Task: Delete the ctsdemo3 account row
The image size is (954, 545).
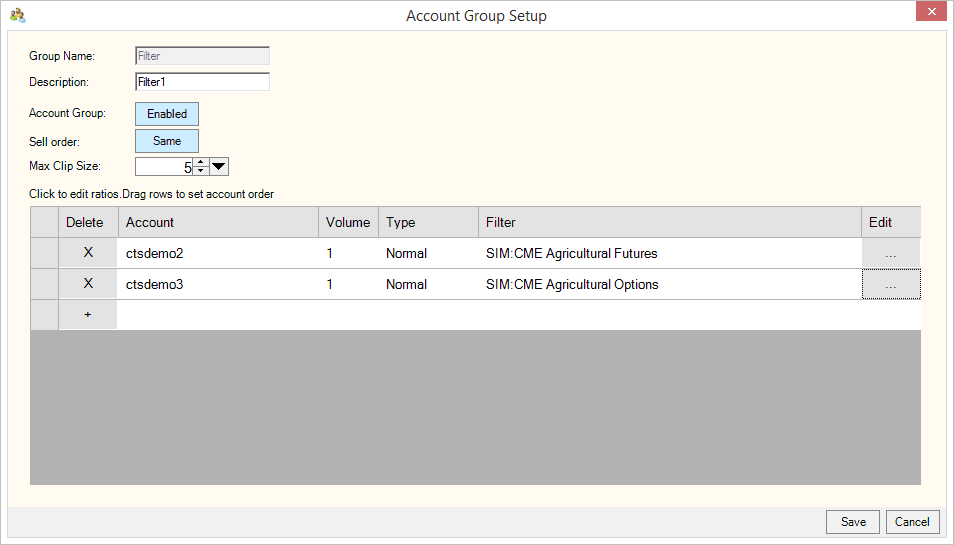Action: coord(88,284)
